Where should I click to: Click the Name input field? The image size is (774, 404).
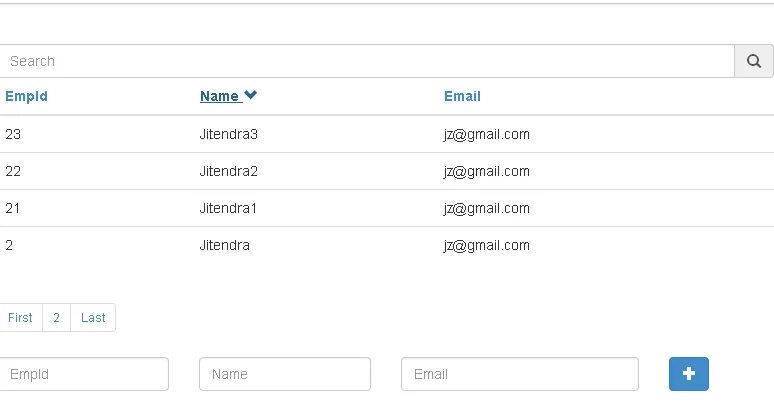pyautogui.click(x=285, y=374)
